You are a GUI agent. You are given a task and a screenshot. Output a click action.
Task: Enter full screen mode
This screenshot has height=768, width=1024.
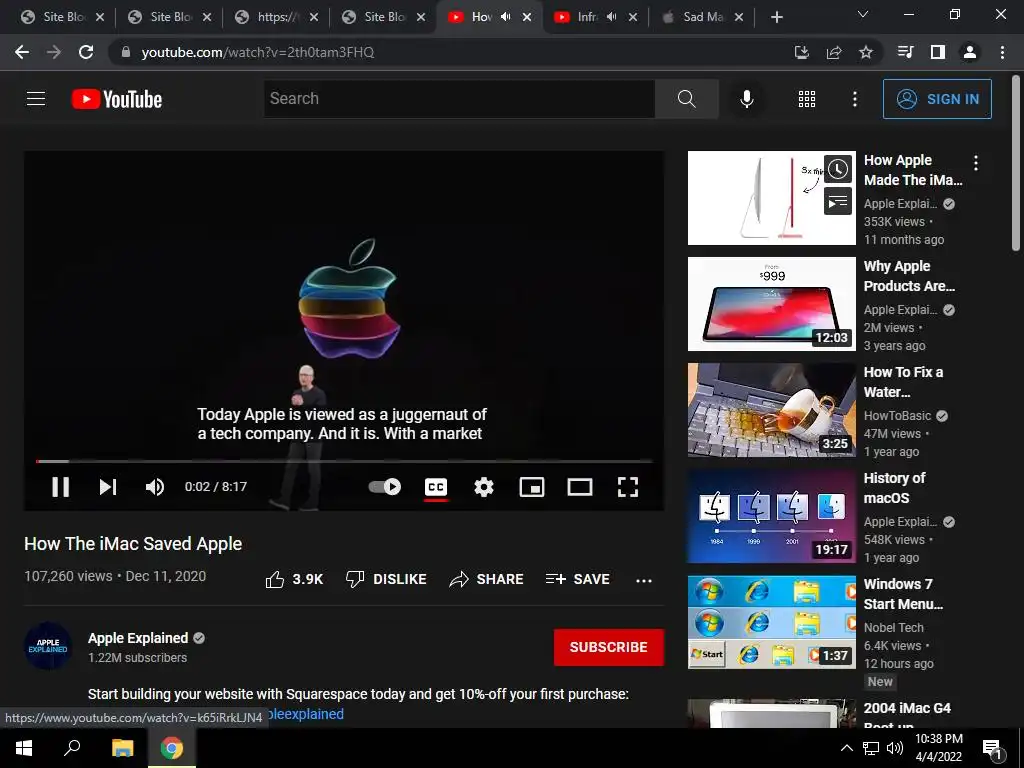pyautogui.click(x=628, y=487)
